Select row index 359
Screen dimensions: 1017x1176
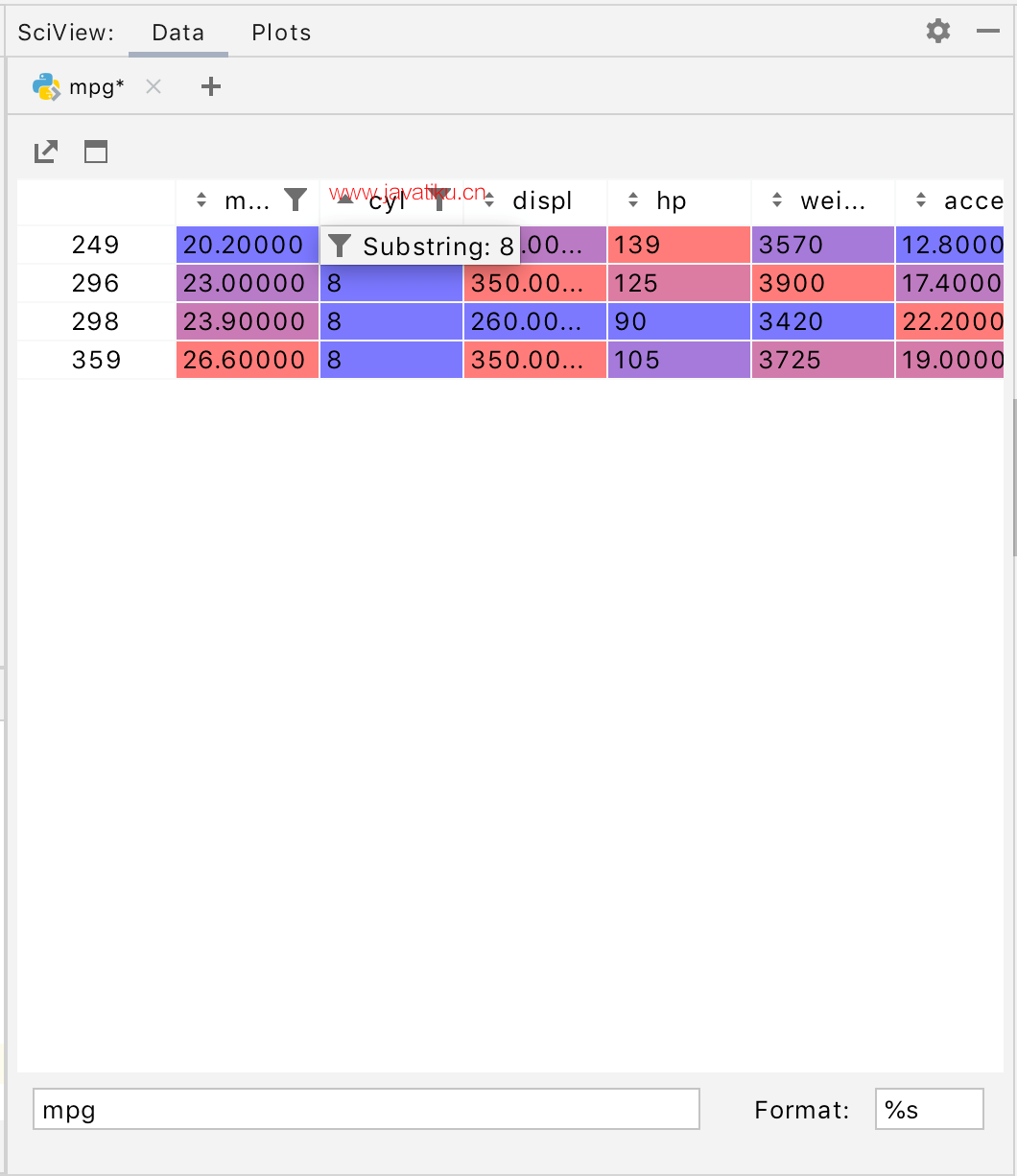[96, 360]
